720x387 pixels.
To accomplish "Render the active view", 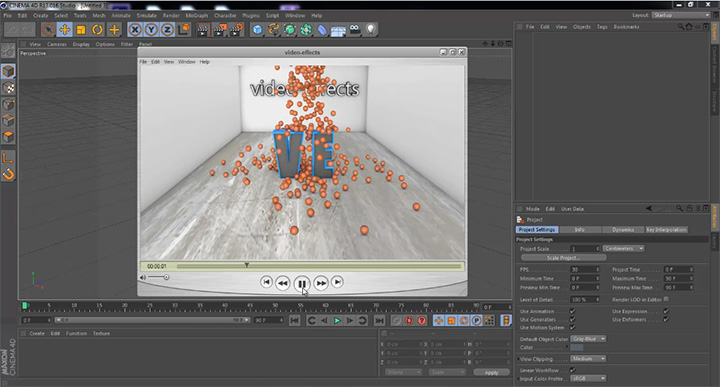I will tap(203, 30).
